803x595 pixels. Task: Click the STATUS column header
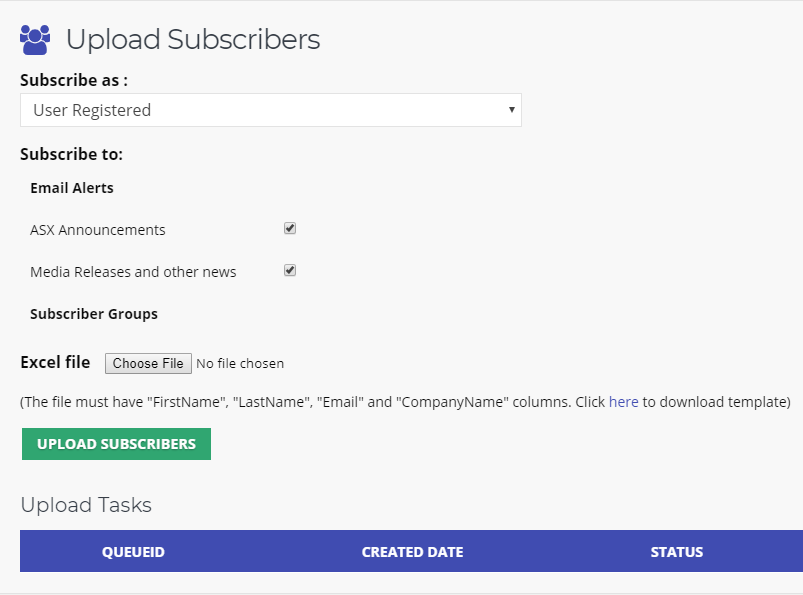pyautogui.click(x=677, y=552)
